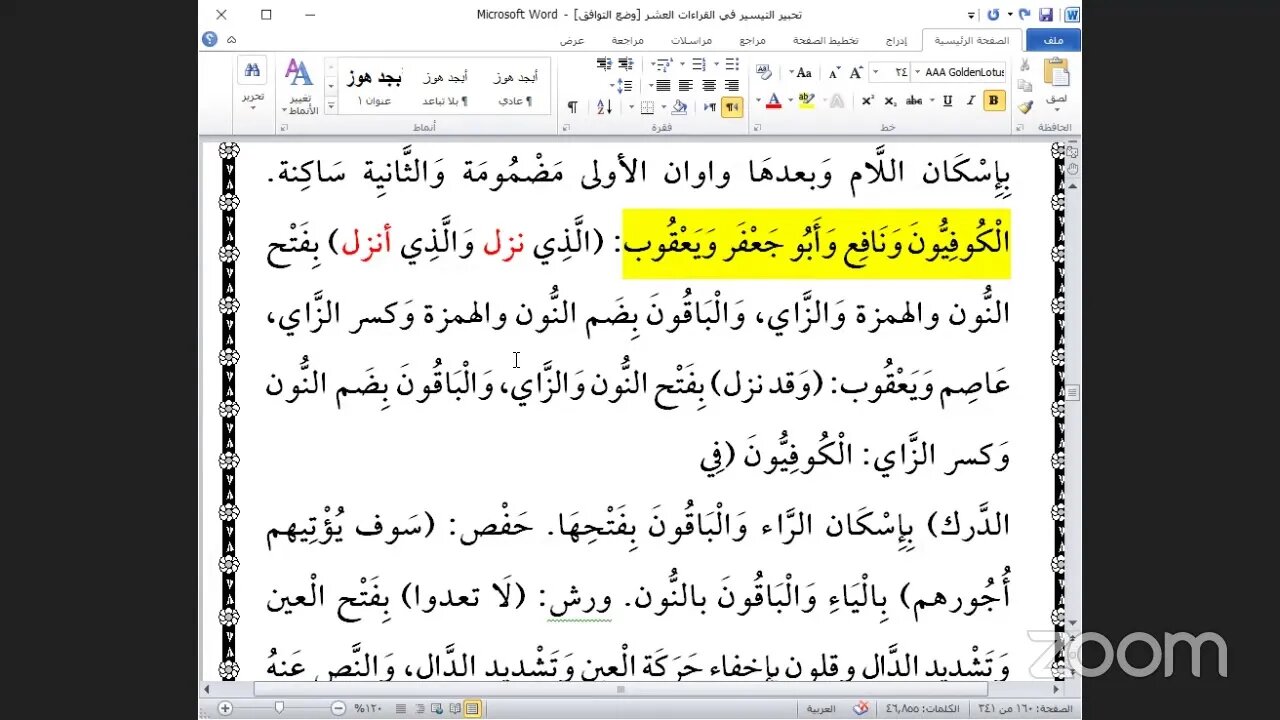
Task: Click the vertical scrollbar thumb
Action: tap(1073, 393)
